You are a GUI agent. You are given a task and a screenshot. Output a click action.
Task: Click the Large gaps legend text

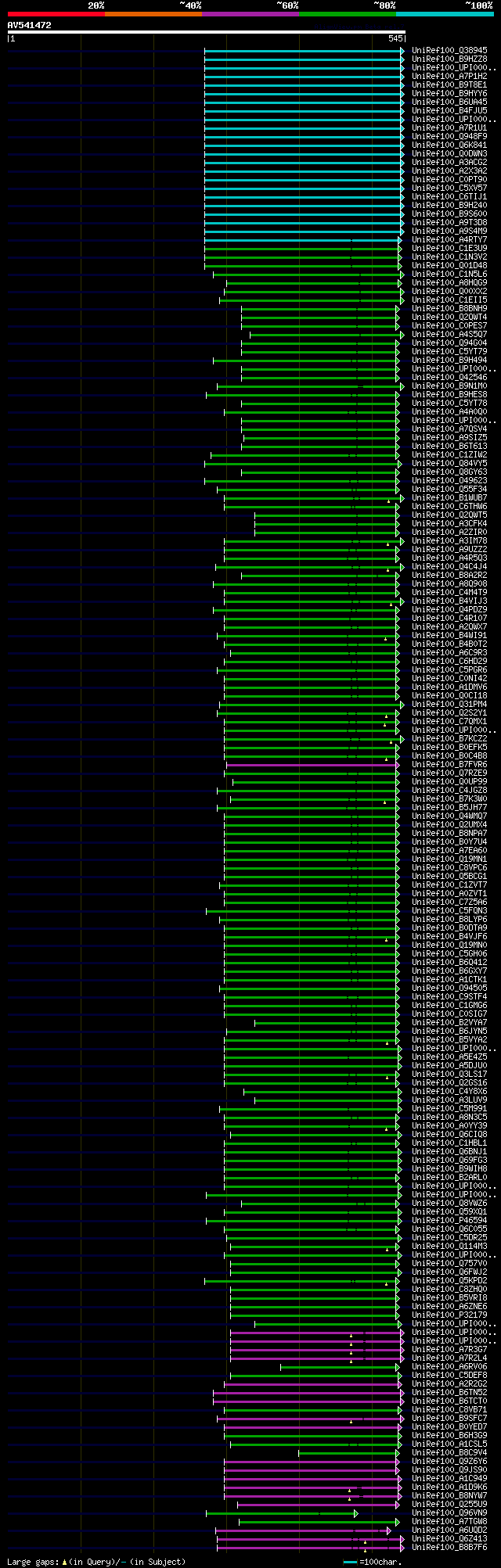point(96,1561)
